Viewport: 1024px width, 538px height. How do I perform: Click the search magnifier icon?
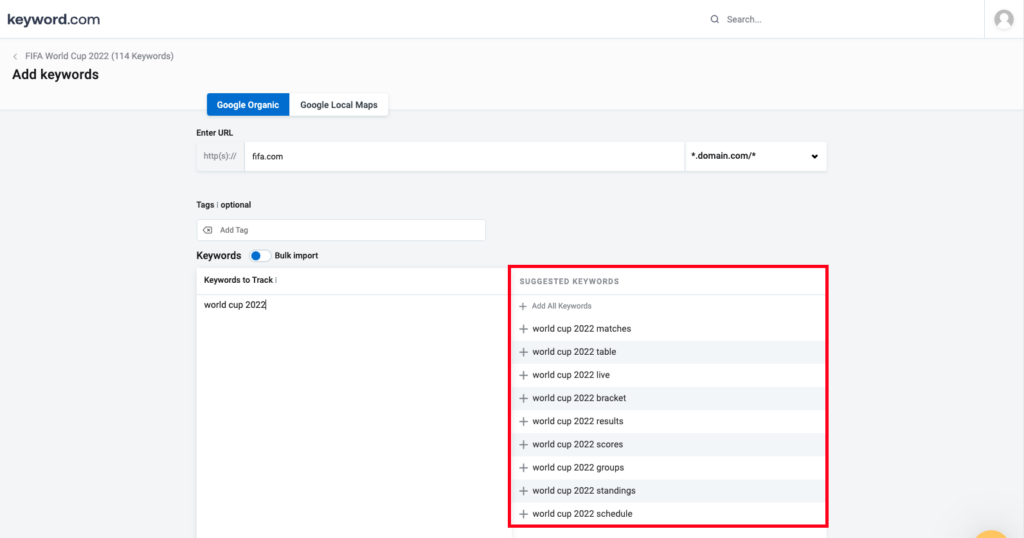714,20
